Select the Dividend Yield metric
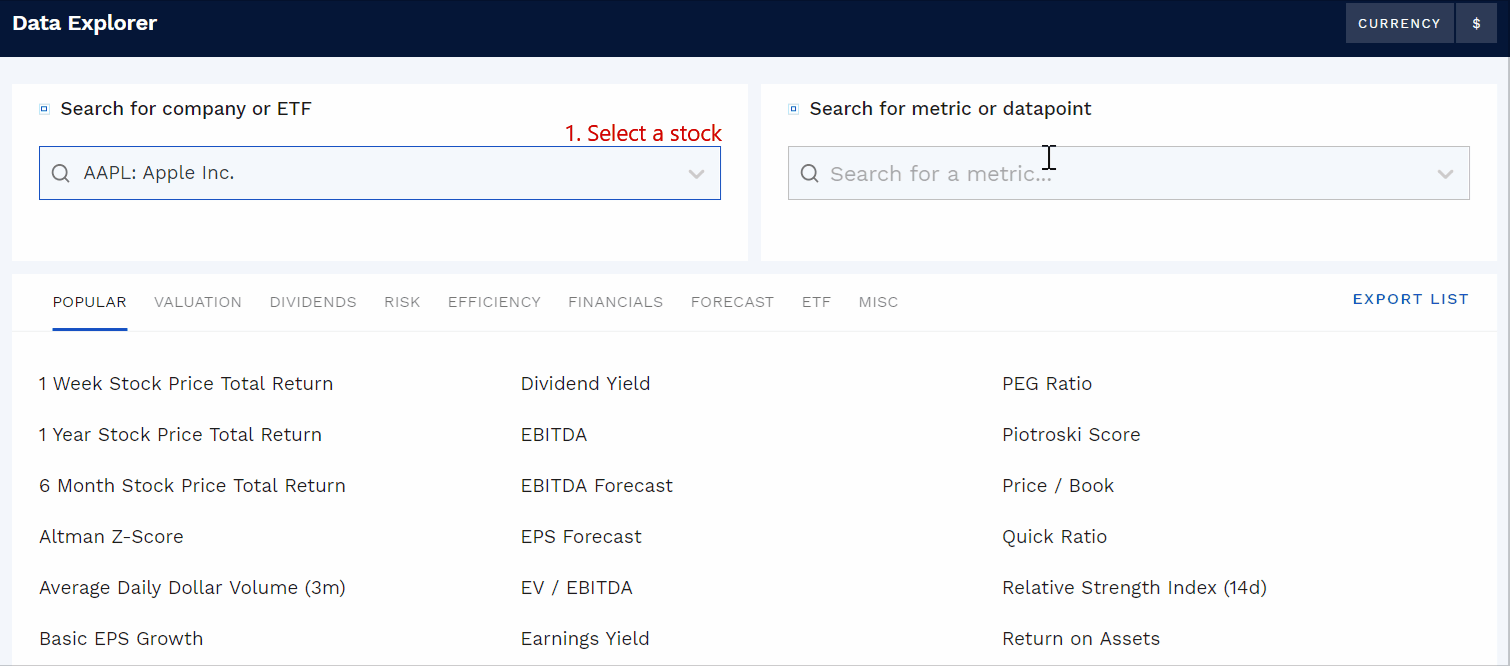1510x666 pixels. click(x=586, y=384)
